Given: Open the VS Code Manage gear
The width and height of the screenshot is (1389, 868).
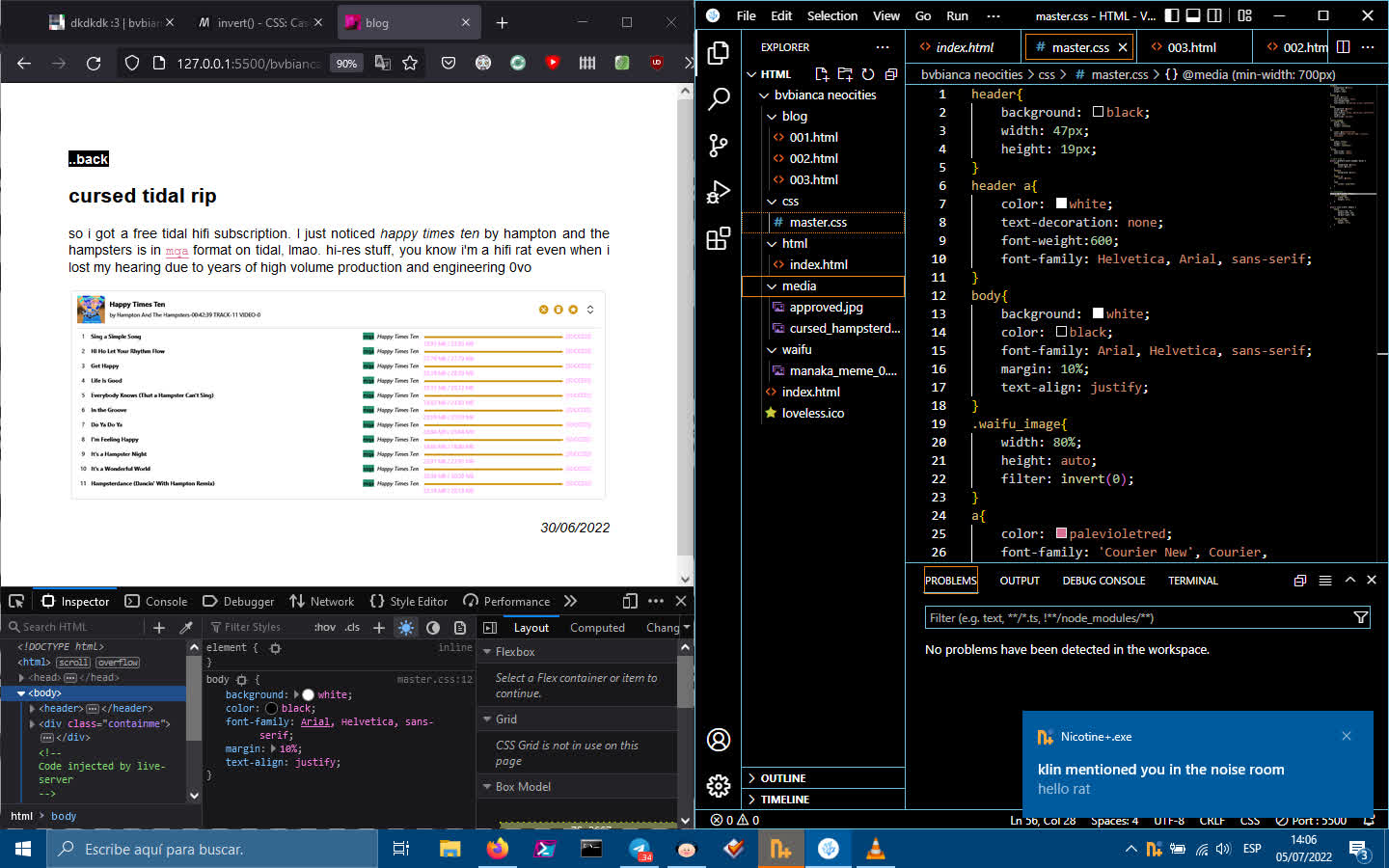Looking at the screenshot, I should pos(719,786).
